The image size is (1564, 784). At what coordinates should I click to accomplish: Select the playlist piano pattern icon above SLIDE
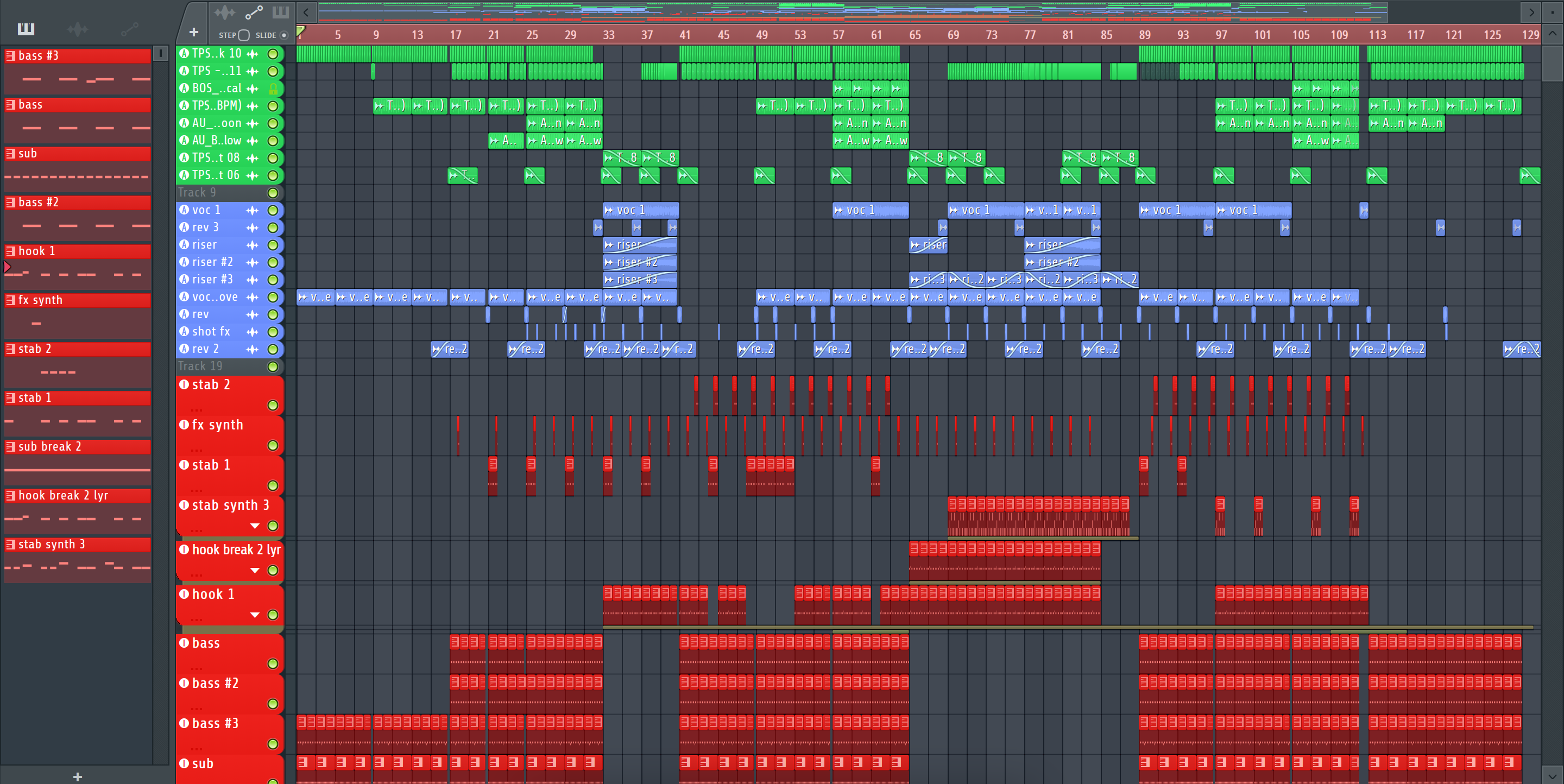coord(280,12)
